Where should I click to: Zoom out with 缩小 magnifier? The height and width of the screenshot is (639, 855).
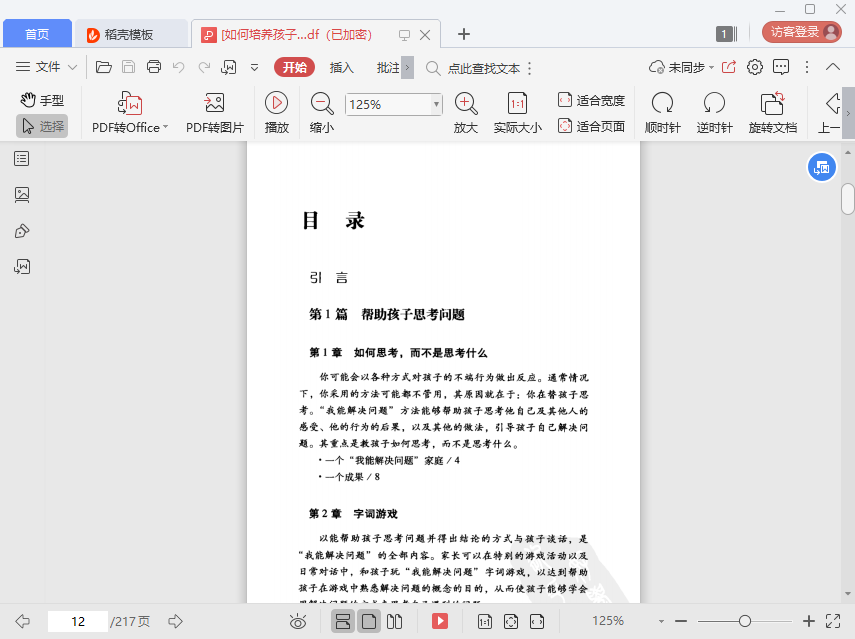(x=322, y=112)
